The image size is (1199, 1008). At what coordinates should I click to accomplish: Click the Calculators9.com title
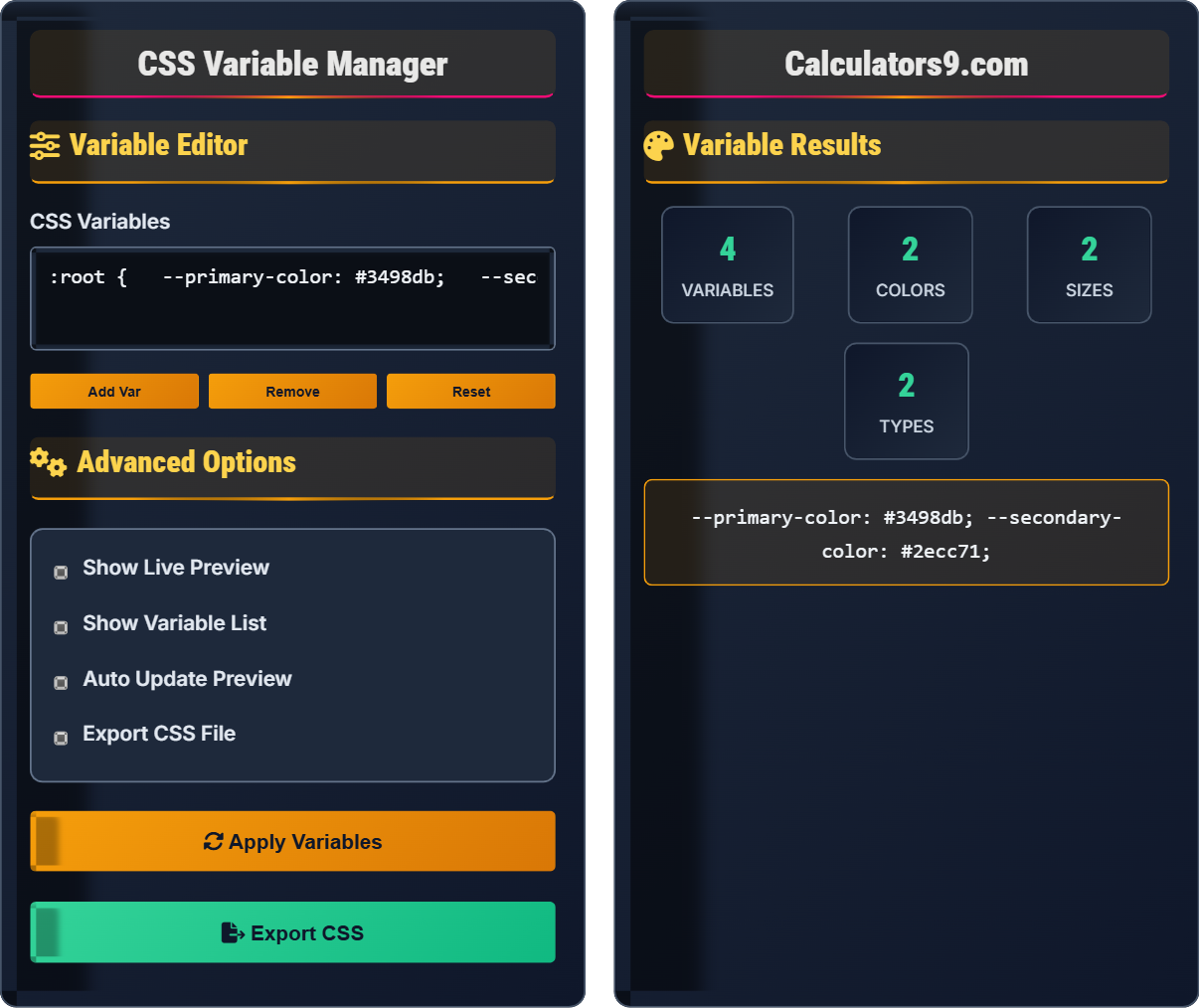tap(907, 64)
